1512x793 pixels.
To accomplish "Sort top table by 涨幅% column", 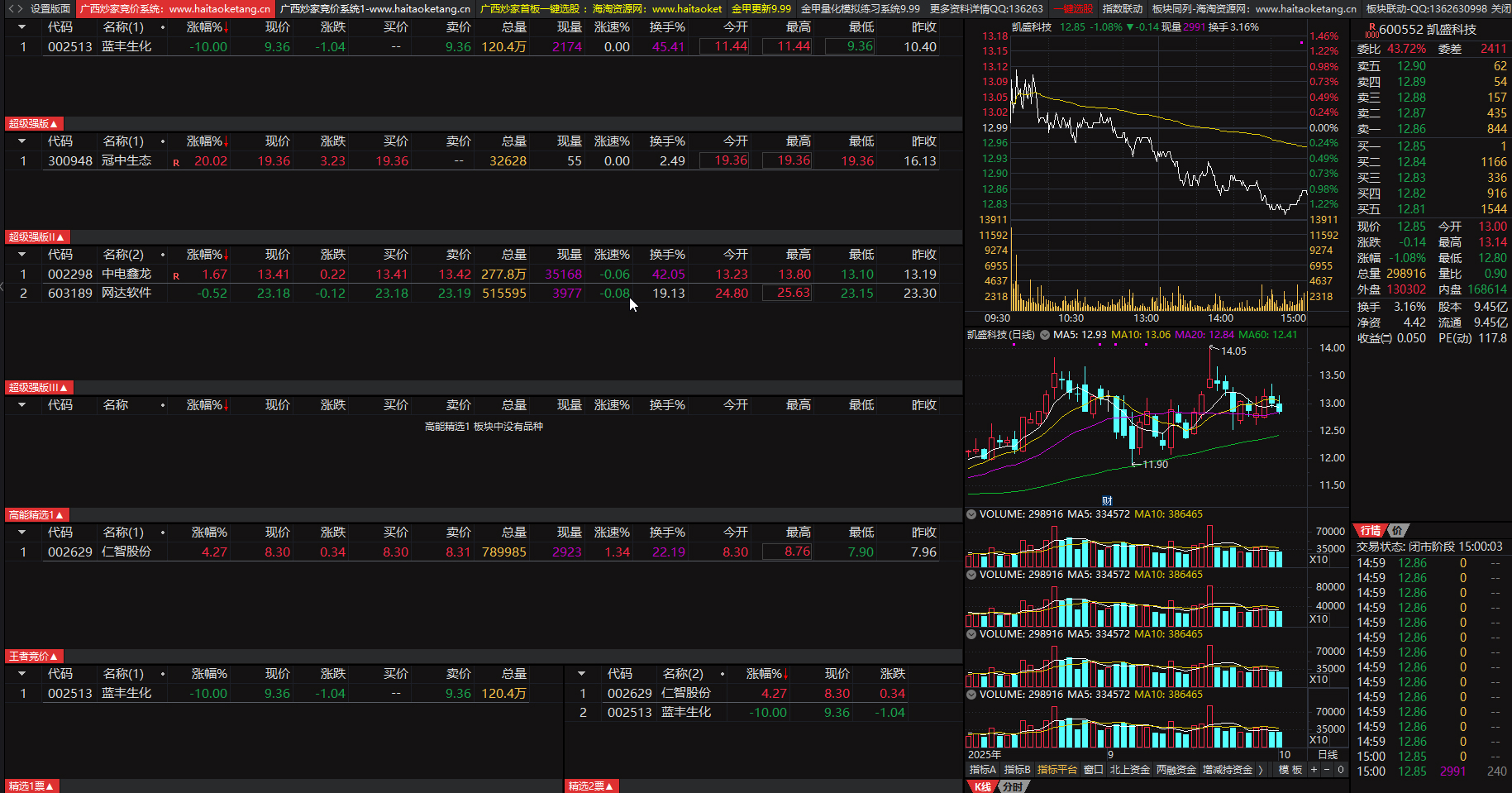I will point(207,27).
